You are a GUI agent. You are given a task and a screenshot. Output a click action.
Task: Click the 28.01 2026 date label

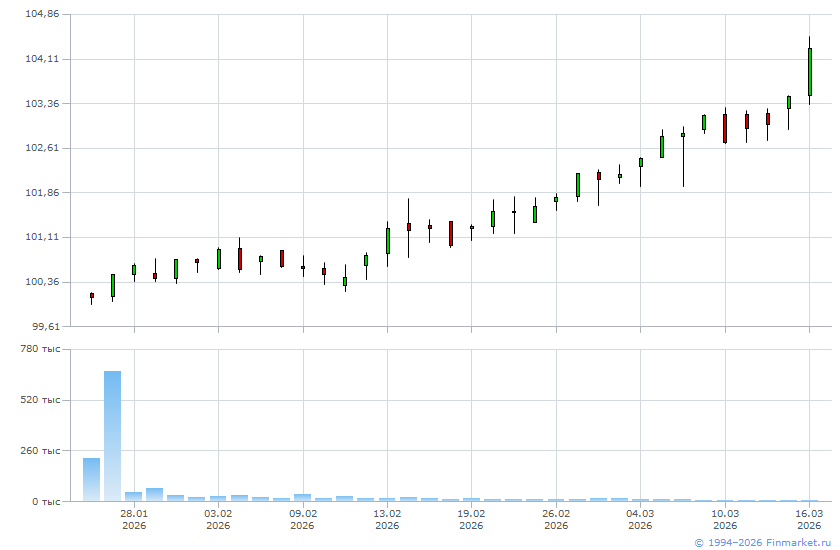click(x=134, y=519)
